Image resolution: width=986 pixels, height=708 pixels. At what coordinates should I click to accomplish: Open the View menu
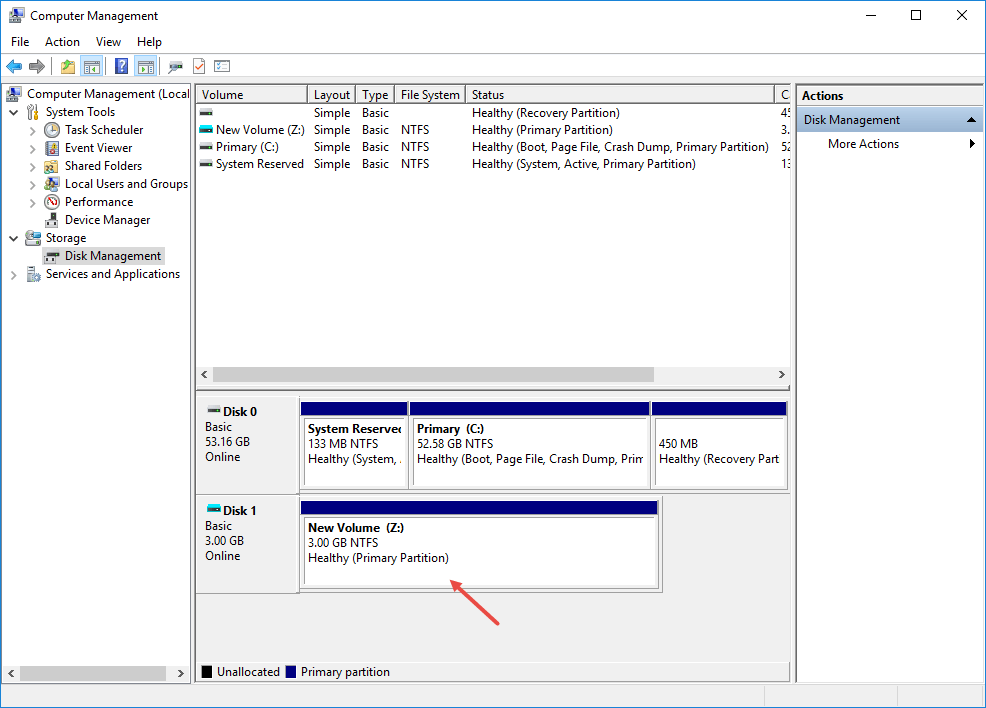click(x=108, y=42)
